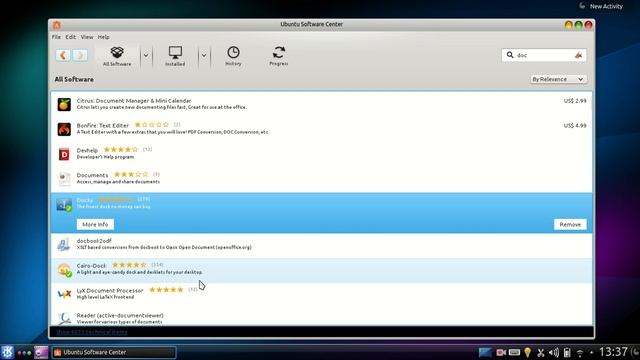The image size is (640, 360).
Task: Select the Devhelp entry
Action: 322,153
